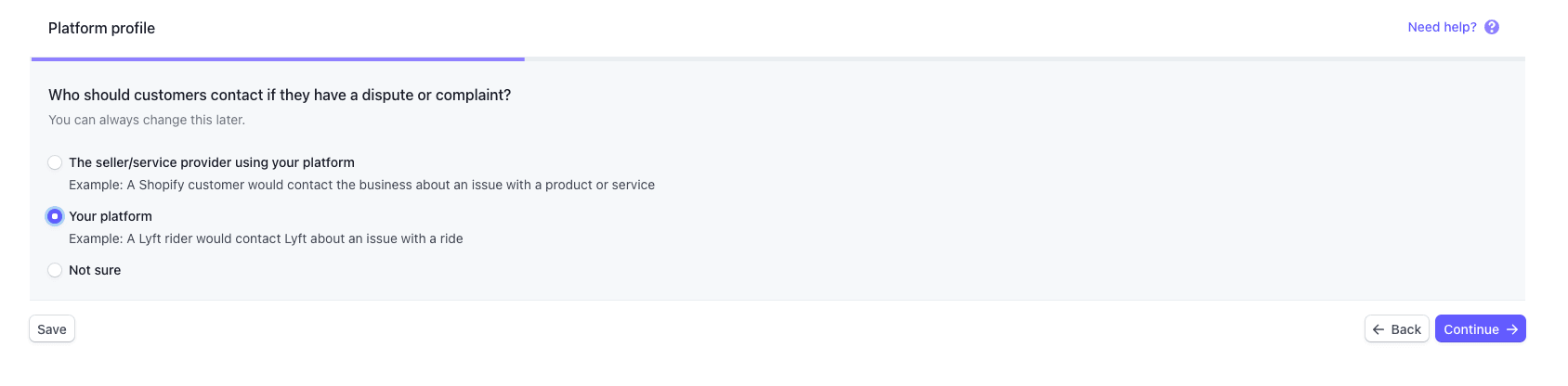
Task: Click the 'Your platform' option label
Action: click(x=111, y=216)
